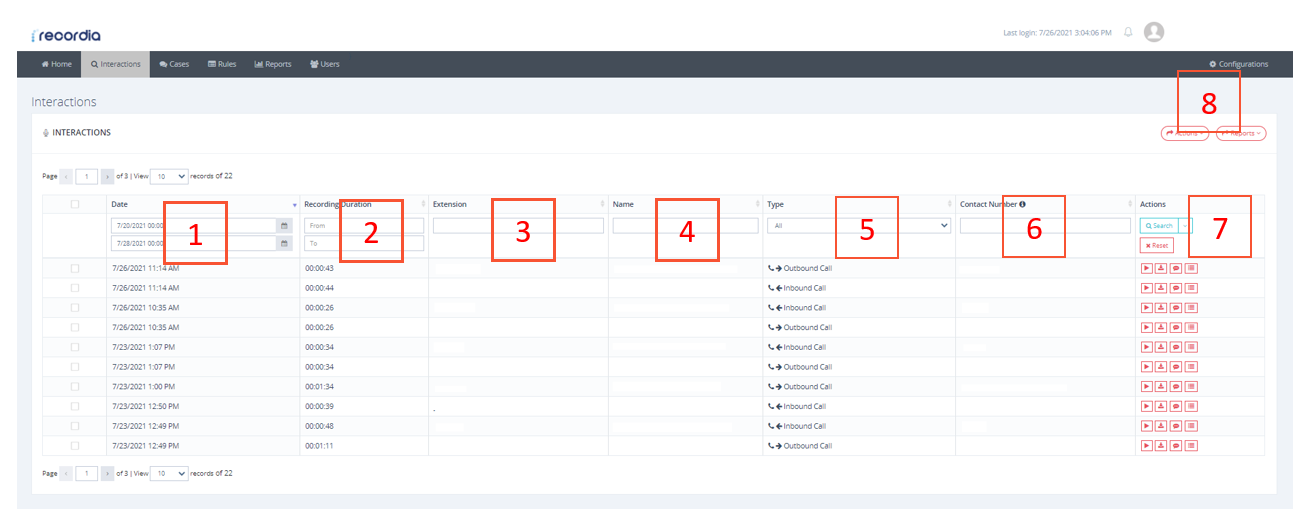Play the 00:00:48 recording

(1146, 426)
